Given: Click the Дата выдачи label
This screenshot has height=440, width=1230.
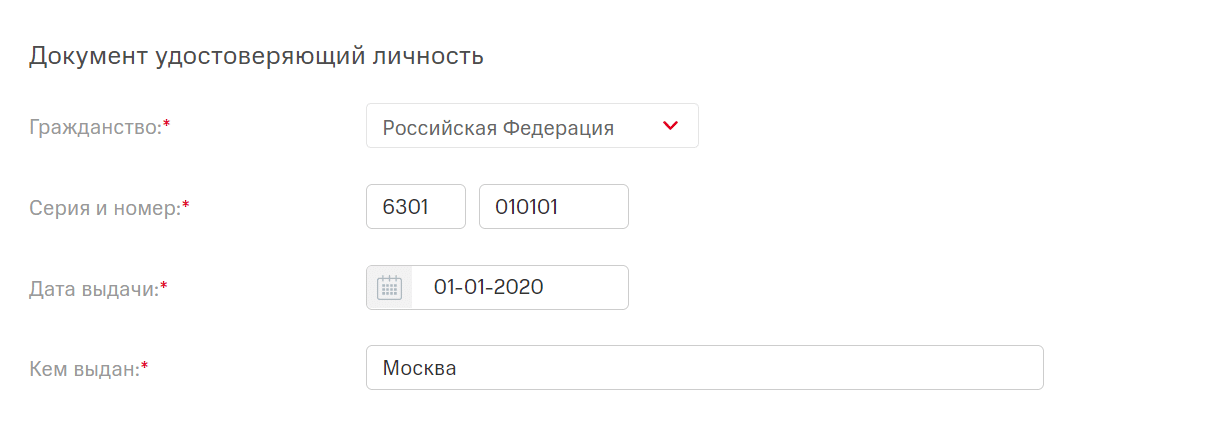Looking at the screenshot, I should pyautogui.click(x=93, y=288).
